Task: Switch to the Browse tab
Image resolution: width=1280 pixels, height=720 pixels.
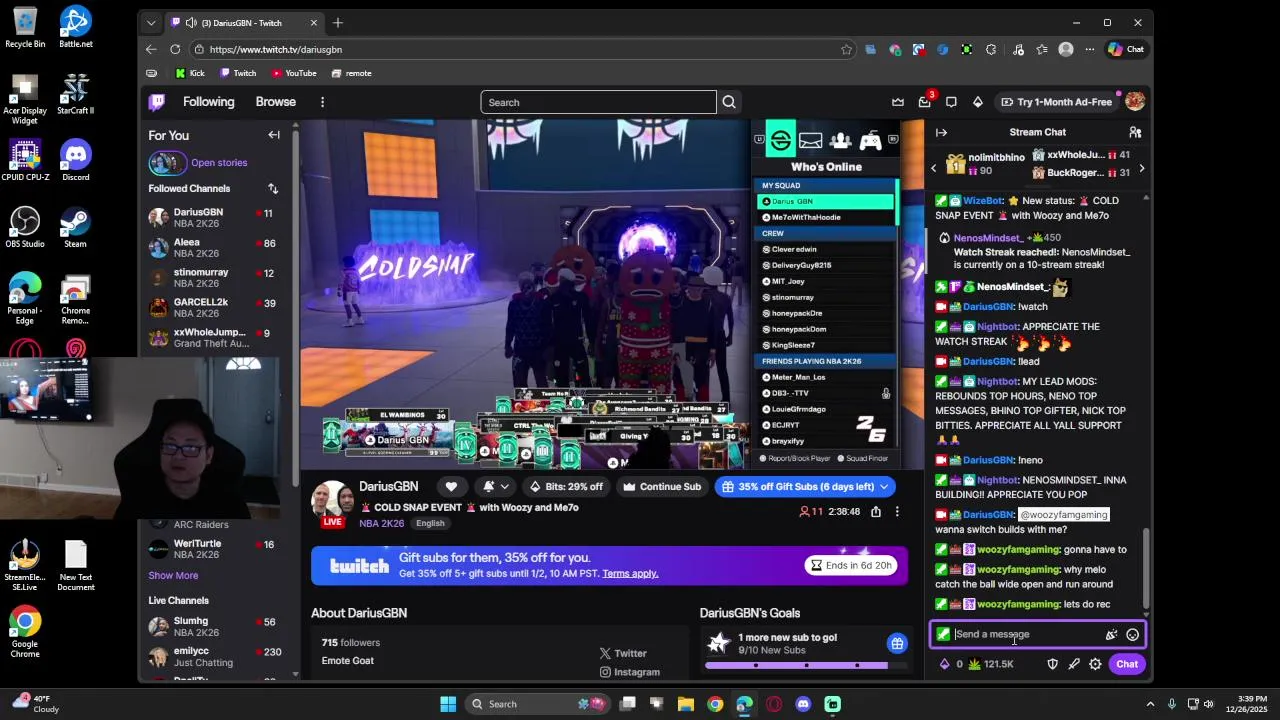Action: coord(275,102)
